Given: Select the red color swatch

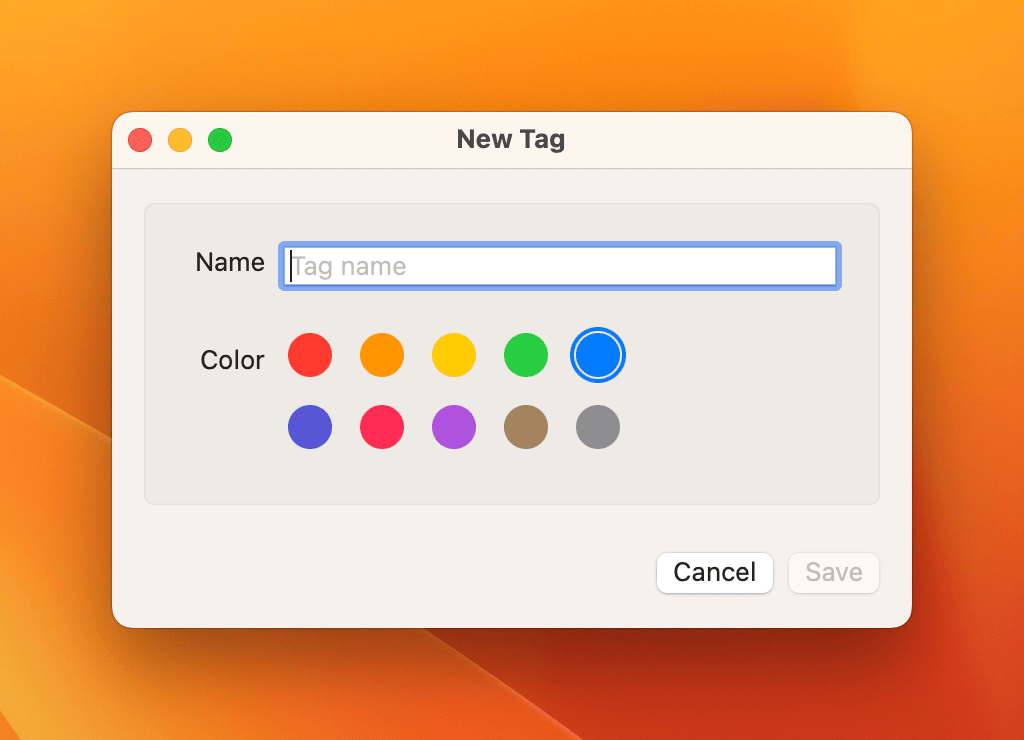Looking at the screenshot, I should click(x=310, y=355).
